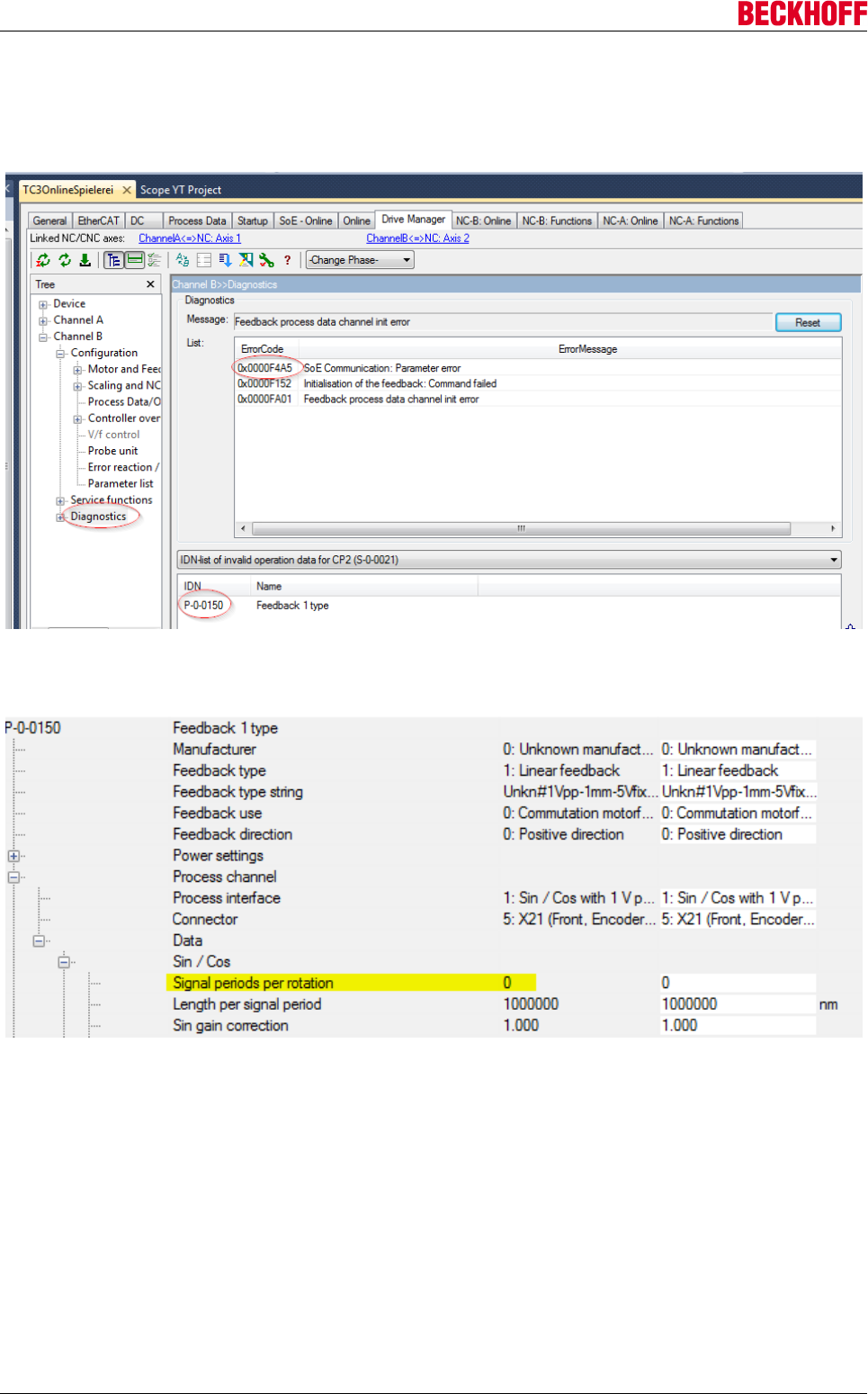This screenshot has width=868, height=1394.
Task: Click the table list toolbar icon
Action: [204, 260]
